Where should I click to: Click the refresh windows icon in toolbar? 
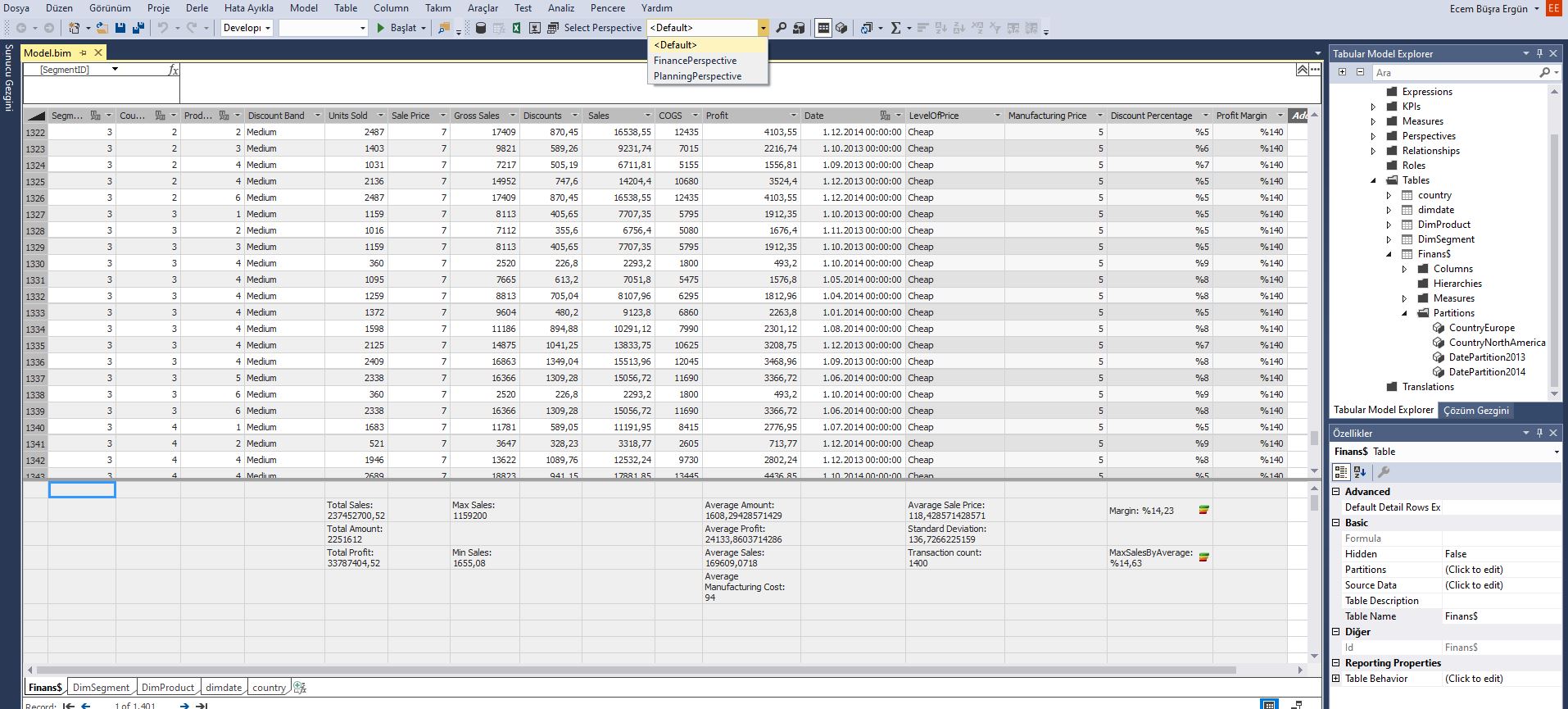(x=867, y=28)
